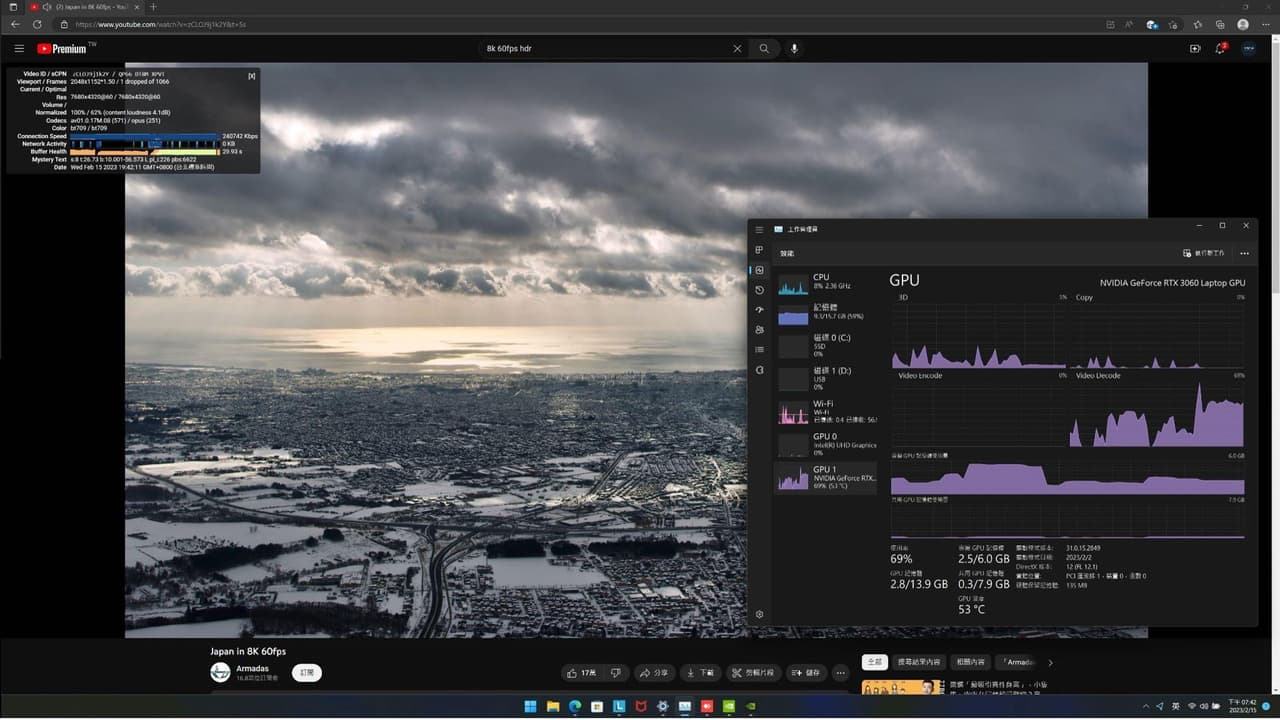Select the Wi-Fi performance entry
Viewport: 1280px width, 720px height.
tap(826, 412)
